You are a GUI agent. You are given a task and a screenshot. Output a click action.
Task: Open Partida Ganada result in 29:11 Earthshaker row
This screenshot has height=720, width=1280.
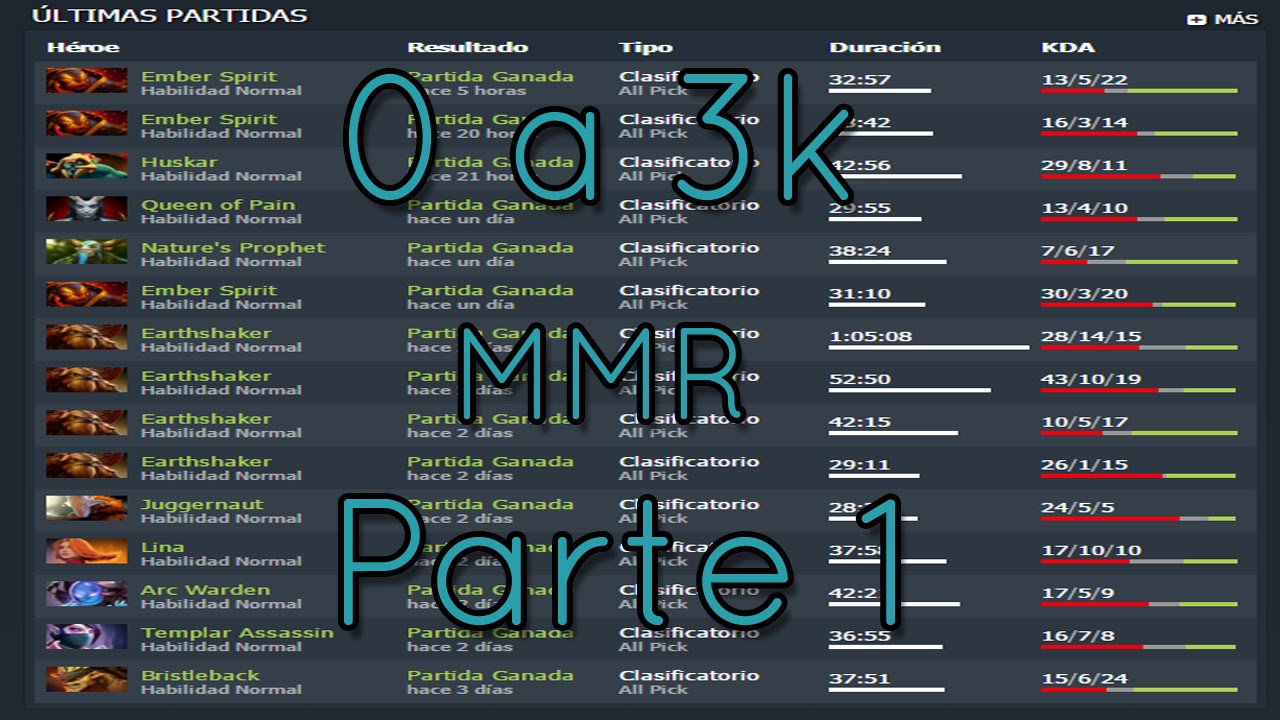coord(490,462)
